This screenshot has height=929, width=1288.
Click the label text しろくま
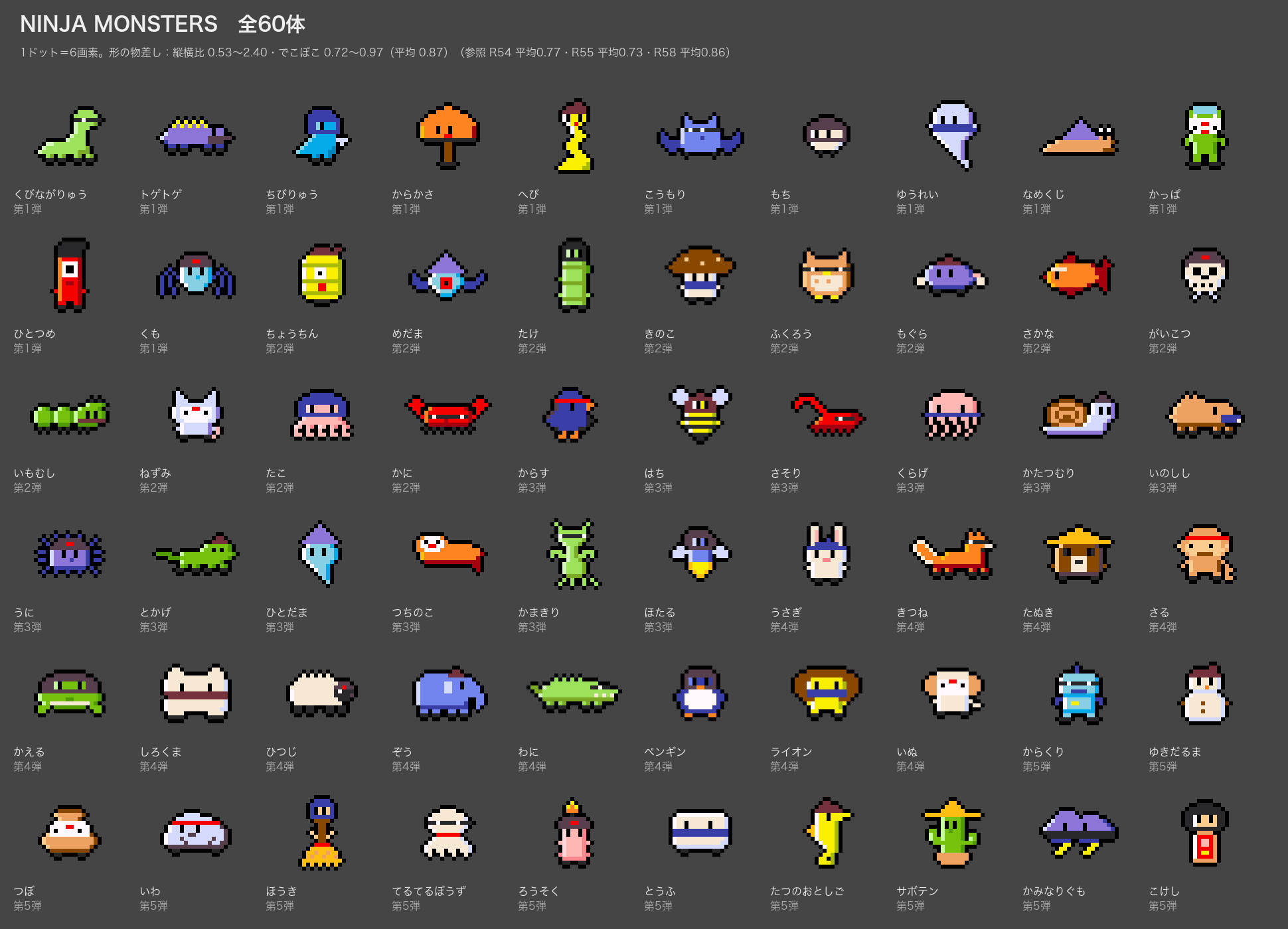[161, 752]
